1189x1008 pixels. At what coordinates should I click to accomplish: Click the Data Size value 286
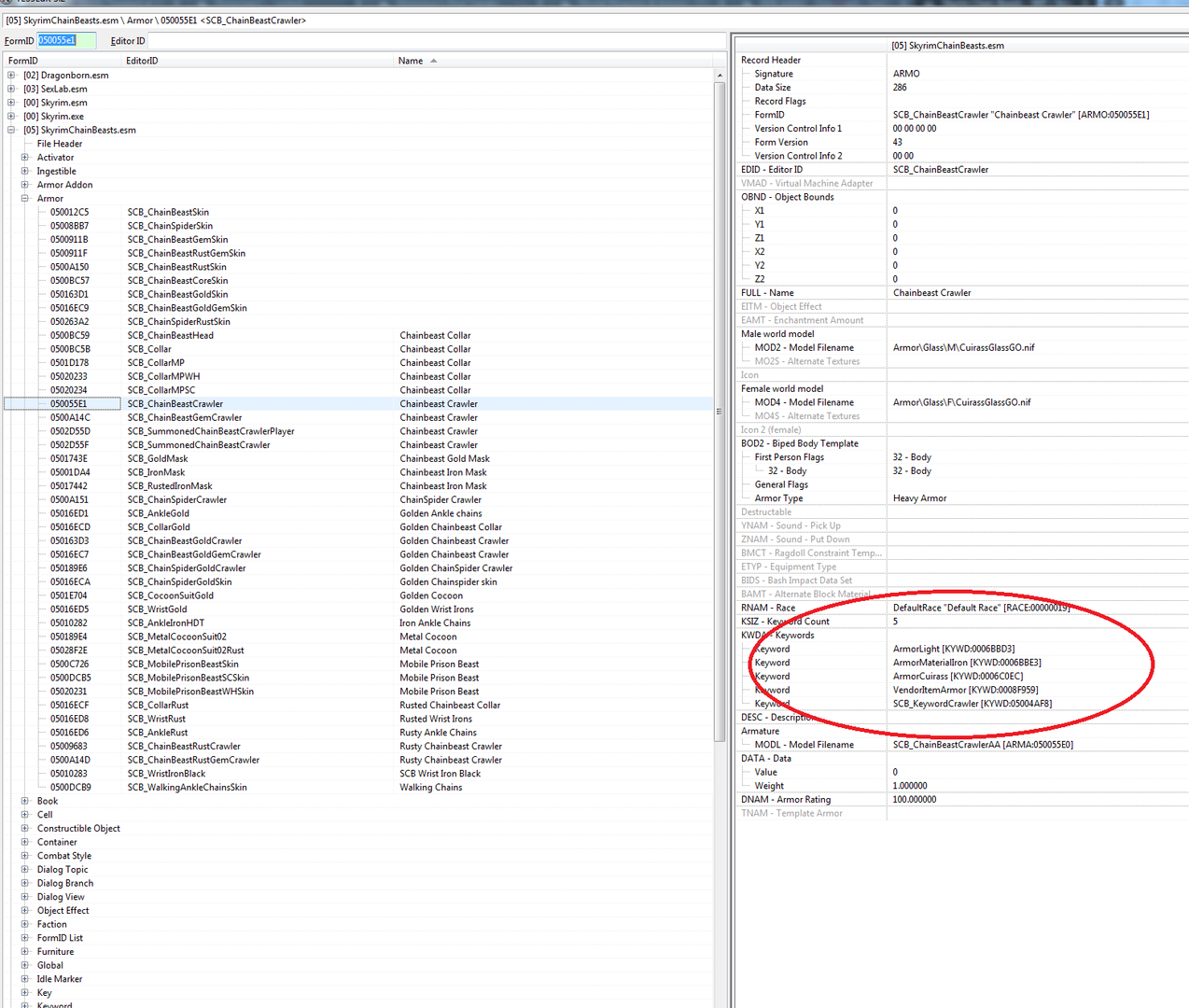[x=900, y=88]
